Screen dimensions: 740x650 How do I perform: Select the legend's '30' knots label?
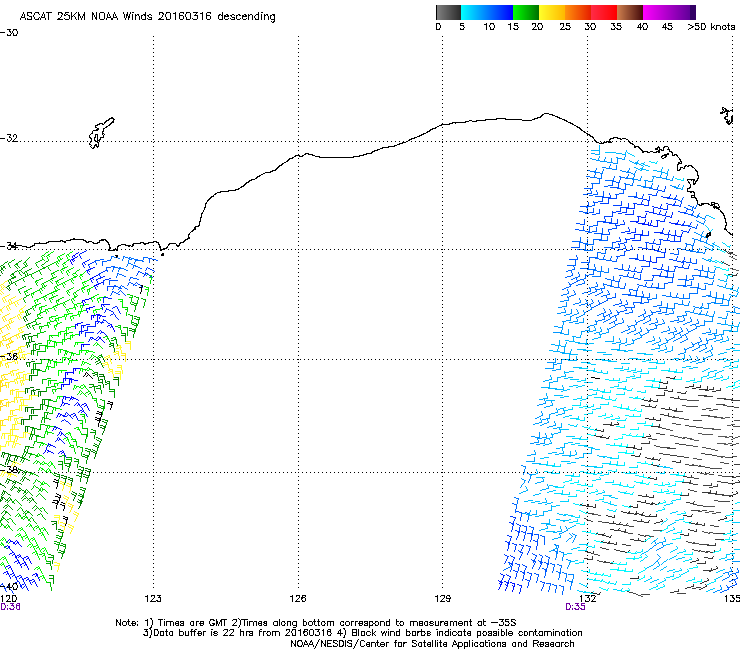(590, 27)
